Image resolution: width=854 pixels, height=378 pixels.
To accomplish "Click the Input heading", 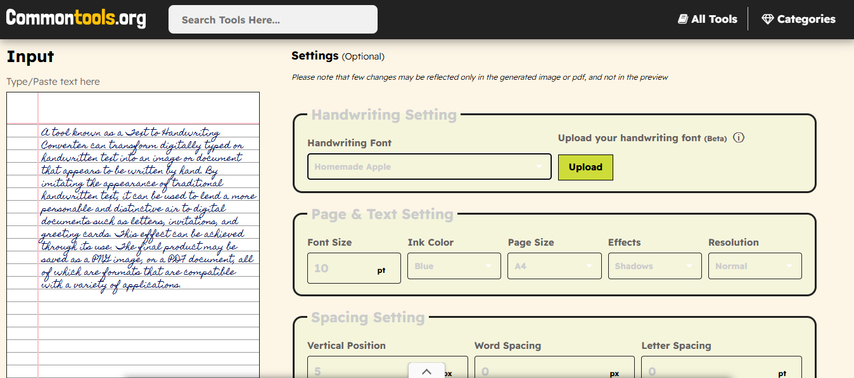I will [30, 57].
